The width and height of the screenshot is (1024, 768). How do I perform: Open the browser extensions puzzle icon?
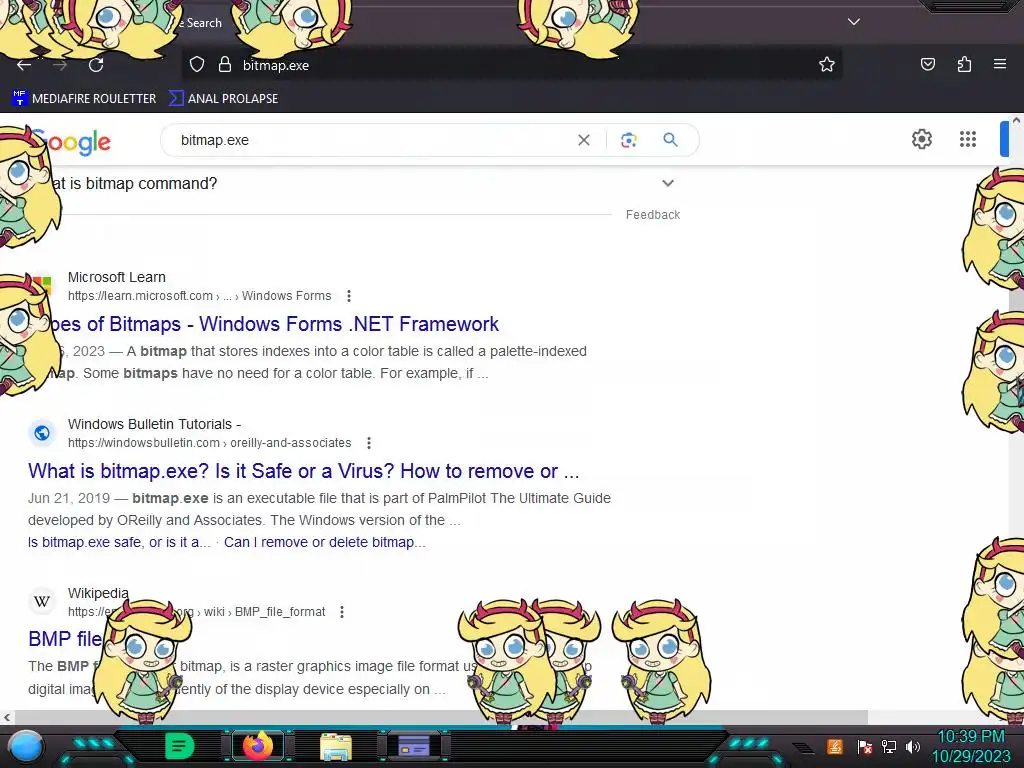(964, 64)
